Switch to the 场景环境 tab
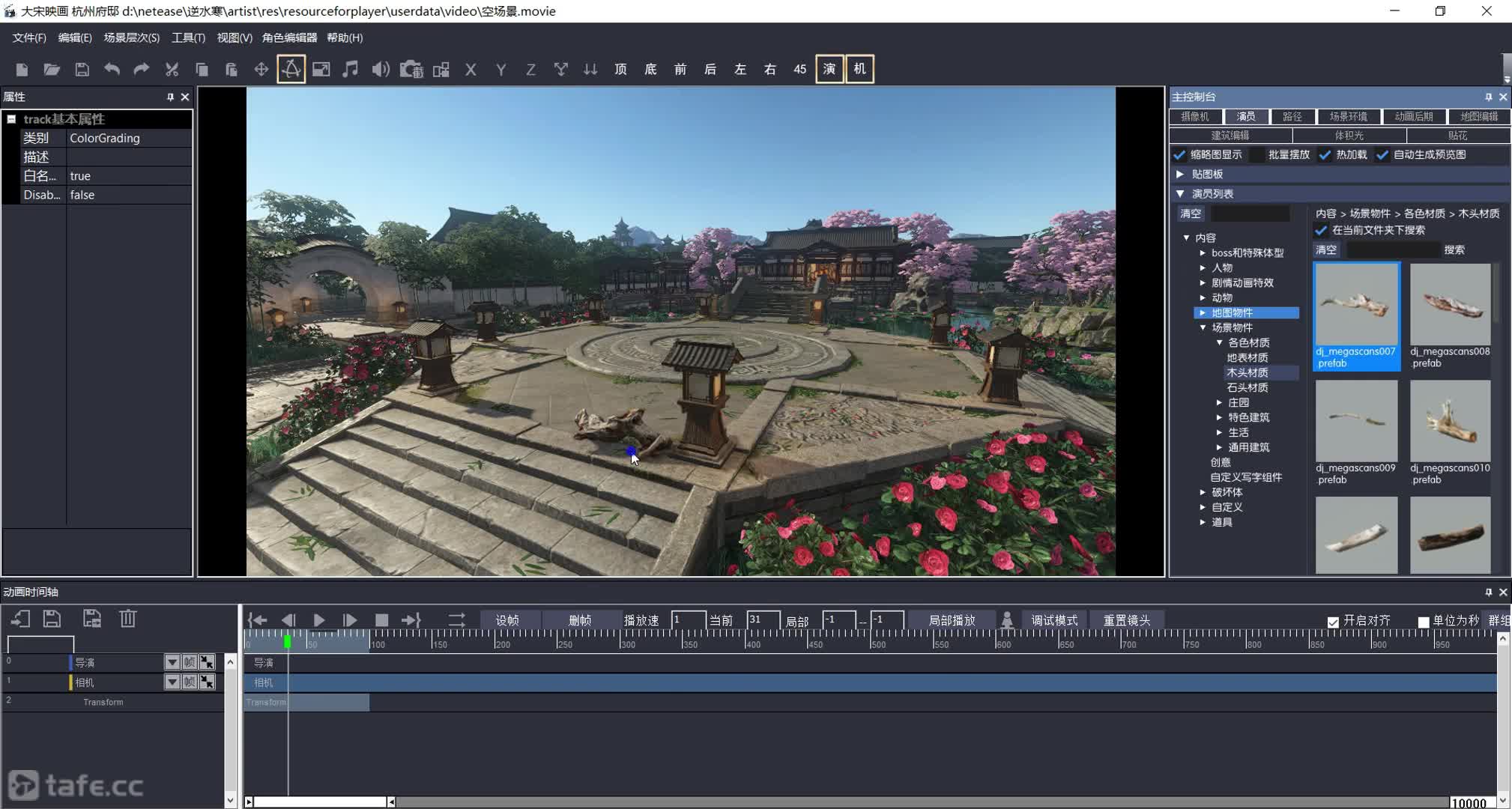 click(x=1348, y=117)
